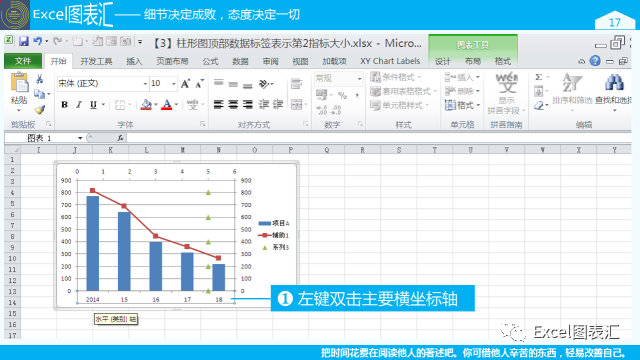Click the Name Box showing 图表 1
Screen dimensions: 640x360
coord(44,138)
